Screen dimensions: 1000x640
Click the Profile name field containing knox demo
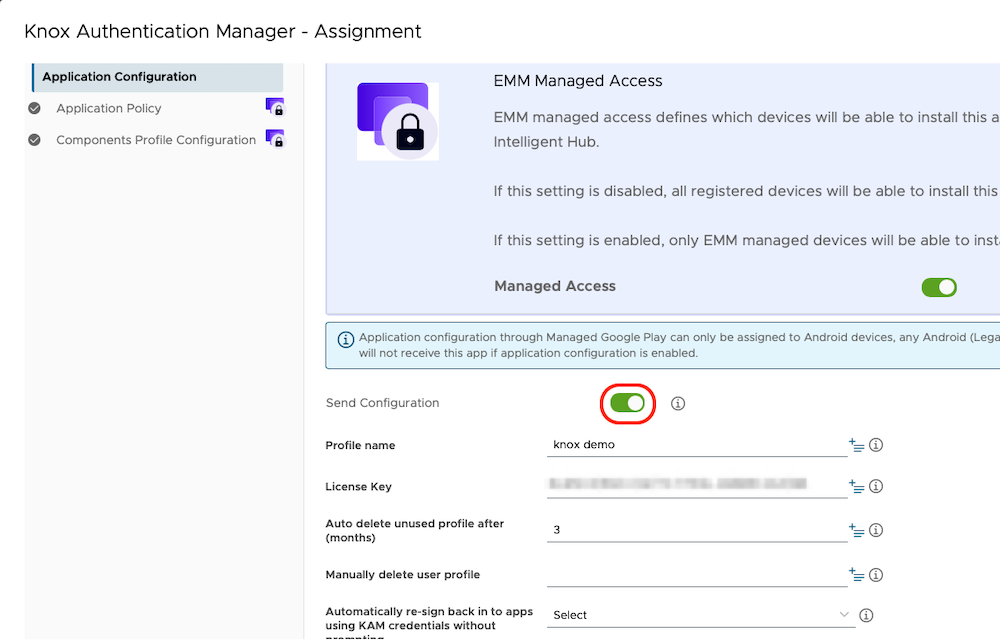coord(696,445)
